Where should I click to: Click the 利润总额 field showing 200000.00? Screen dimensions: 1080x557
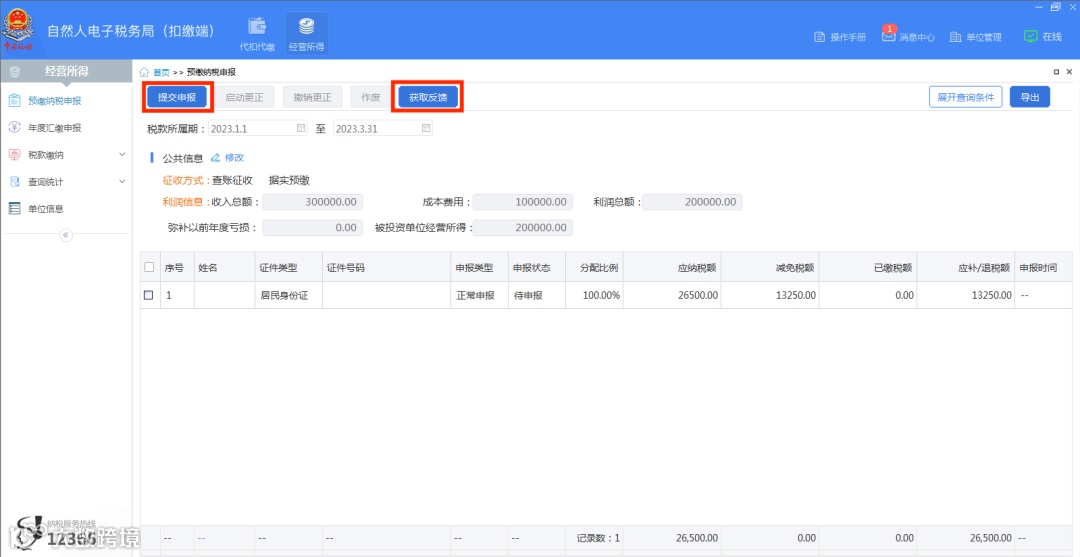click(692, 202)
